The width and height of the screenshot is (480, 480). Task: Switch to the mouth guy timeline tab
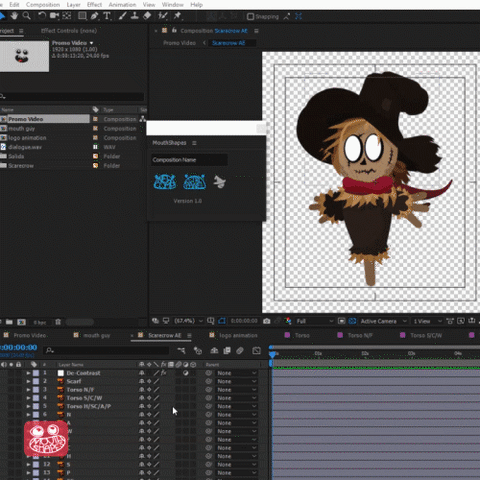point(96,335)
